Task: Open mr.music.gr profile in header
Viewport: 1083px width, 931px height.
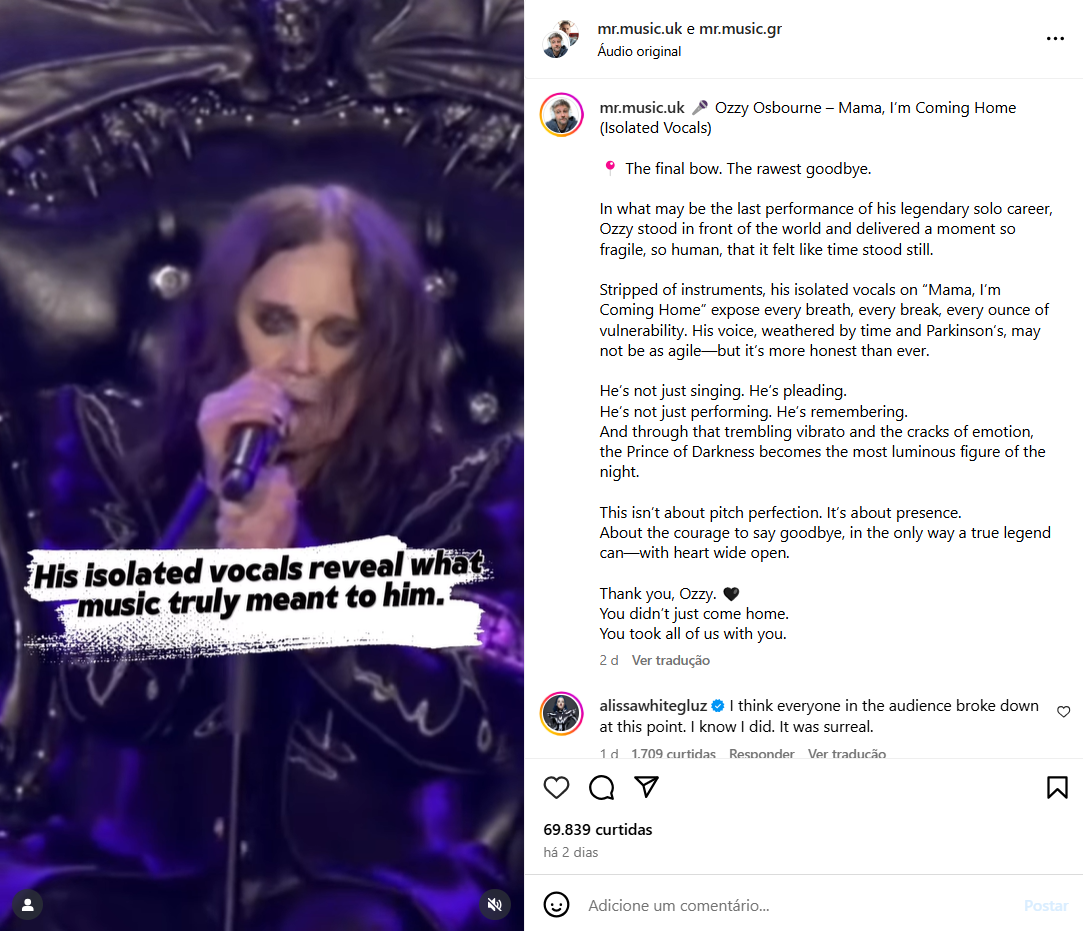Action: (740, 29)
